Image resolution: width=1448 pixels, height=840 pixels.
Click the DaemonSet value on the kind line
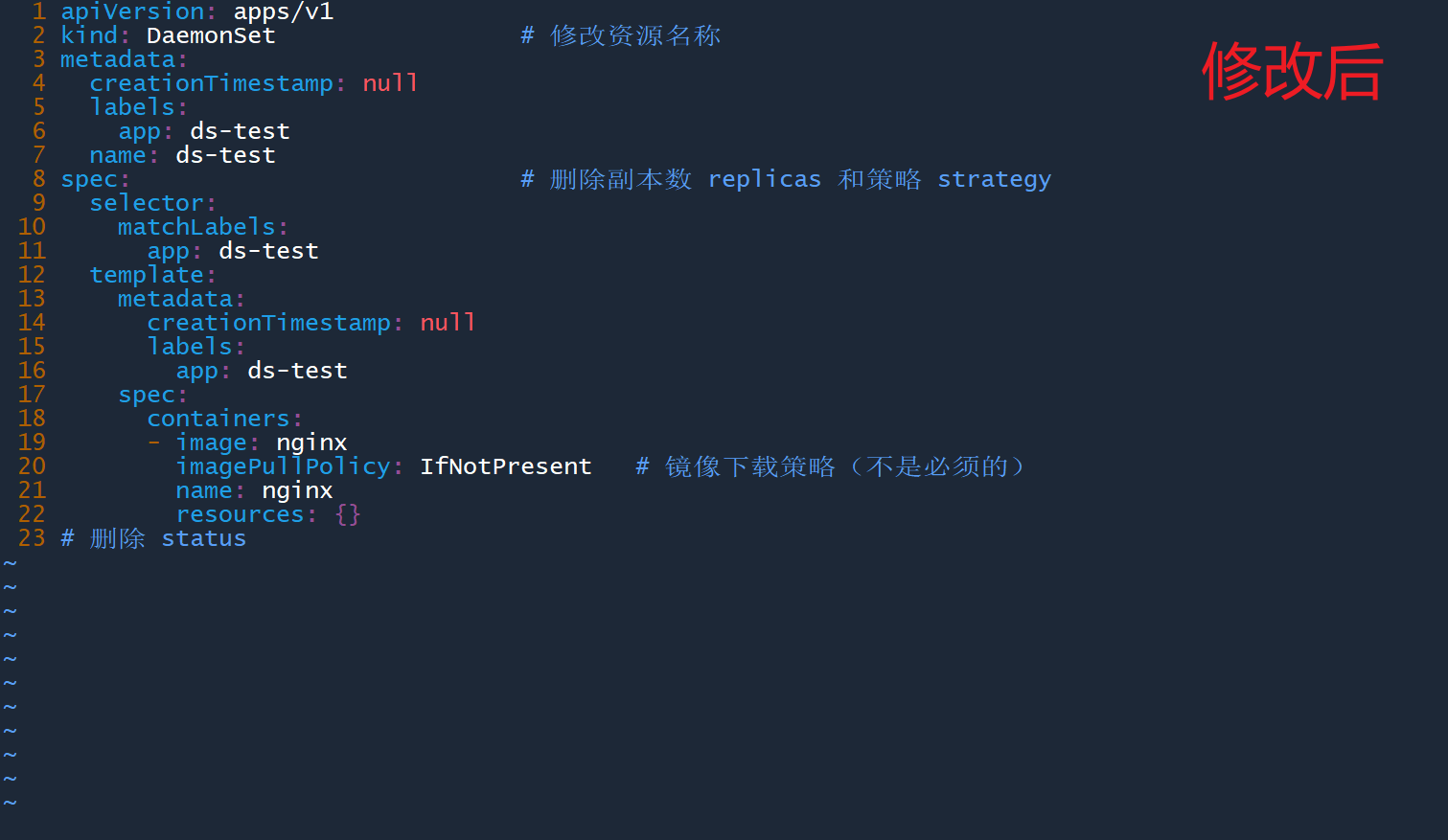pyautogui.click(x=211, y=35)
